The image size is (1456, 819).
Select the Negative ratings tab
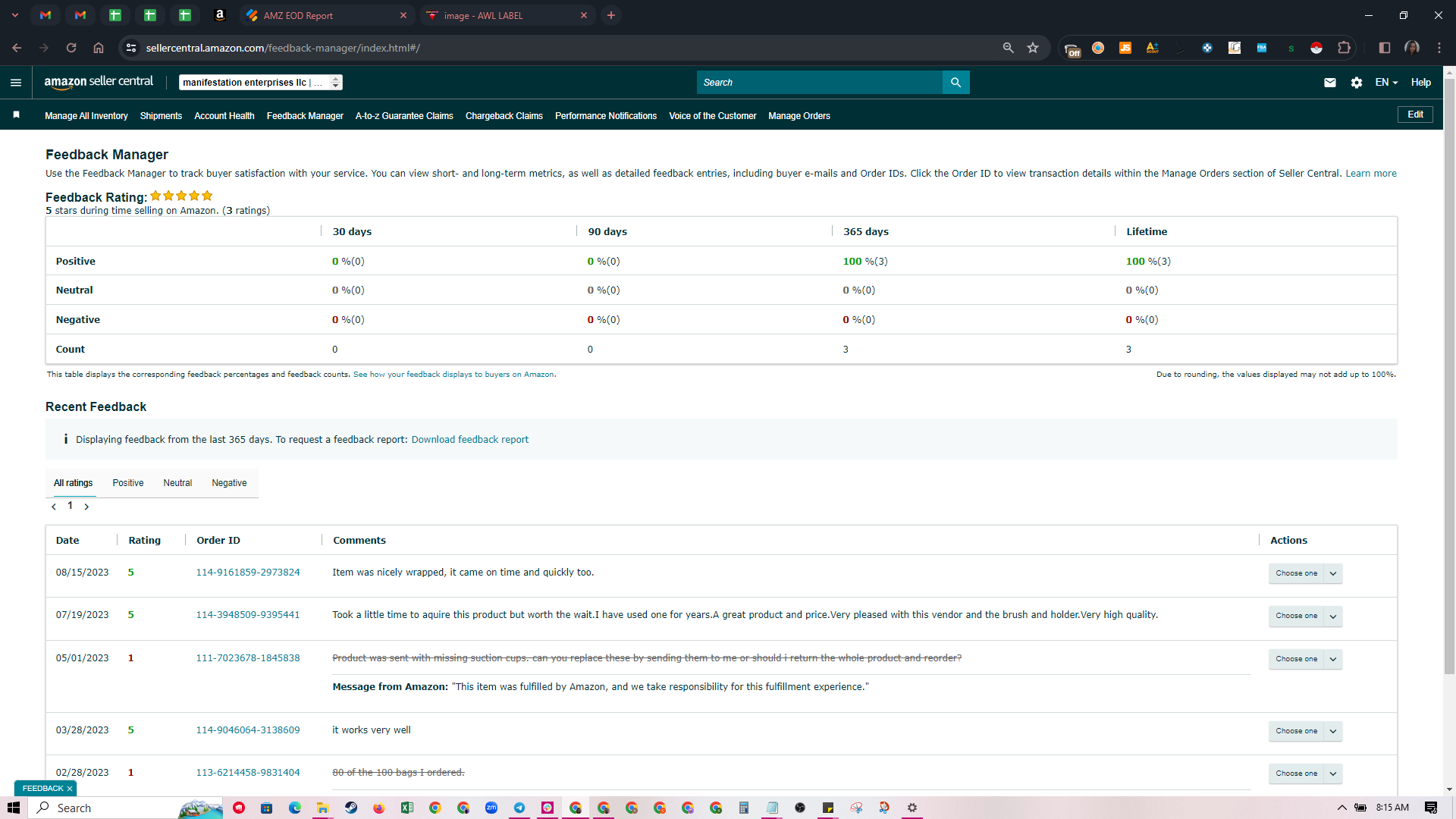pyautogui.click(x=229, y=483)
